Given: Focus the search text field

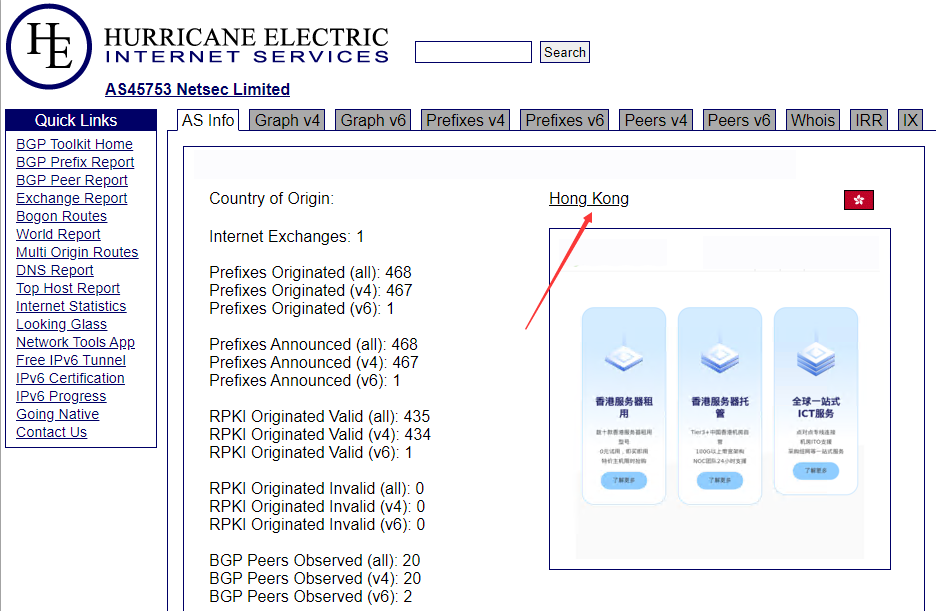Looking at the screenshot, I should click(473, 52).
